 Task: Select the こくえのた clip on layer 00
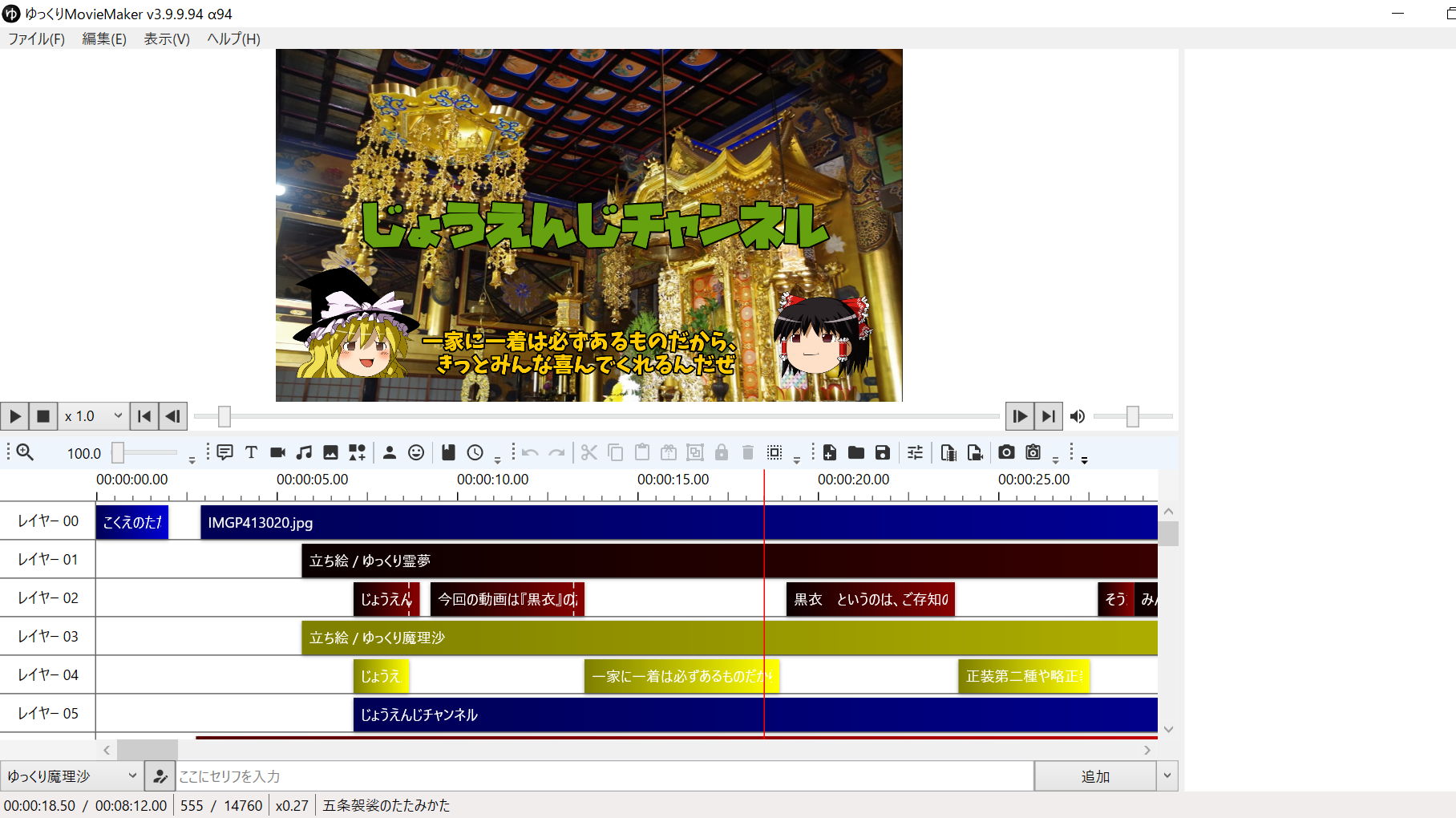tap(131, 522)
